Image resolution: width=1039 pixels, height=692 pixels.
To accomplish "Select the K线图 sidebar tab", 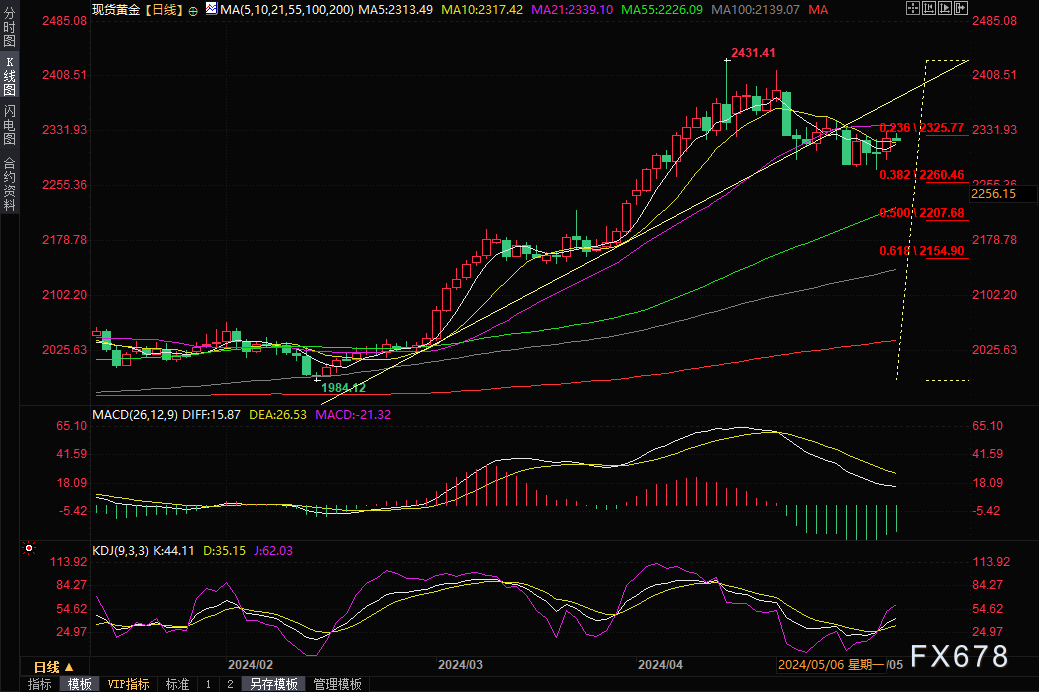I will 10,75.
